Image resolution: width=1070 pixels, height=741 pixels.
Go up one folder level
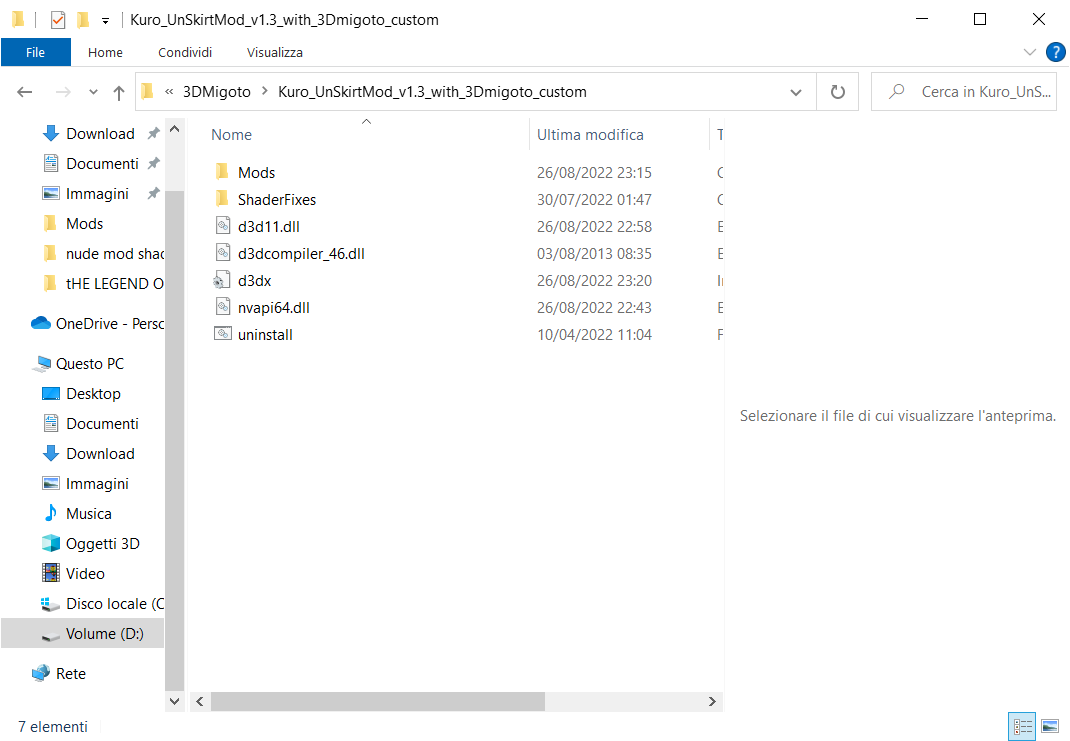point(119,92)
